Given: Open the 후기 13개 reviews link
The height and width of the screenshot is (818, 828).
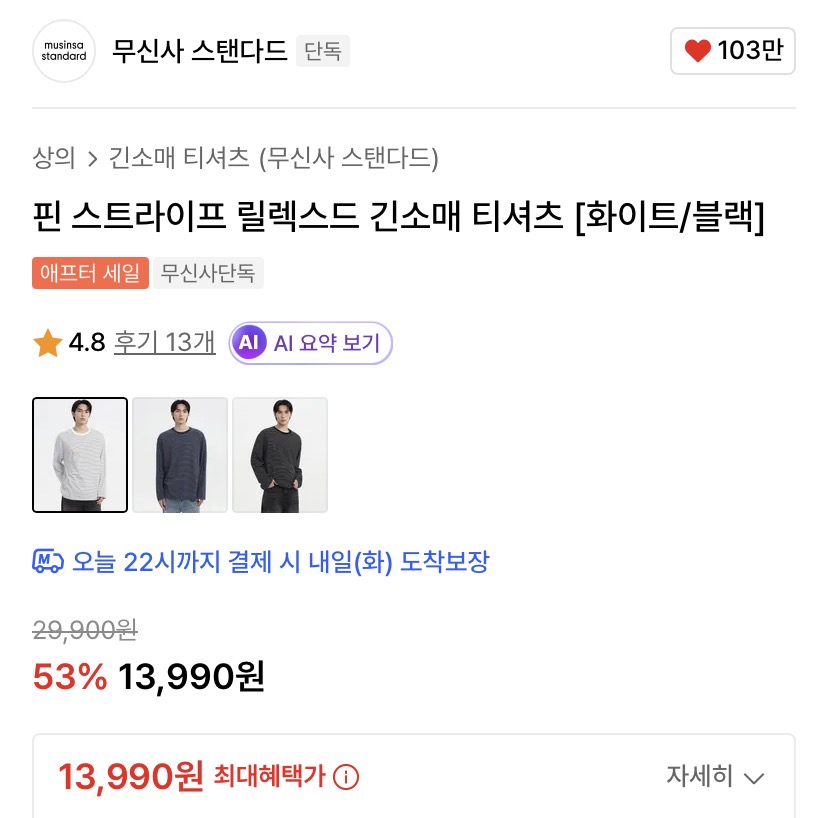Looking at the screenshot, I should pyautogui.click(x=164, y=343).
